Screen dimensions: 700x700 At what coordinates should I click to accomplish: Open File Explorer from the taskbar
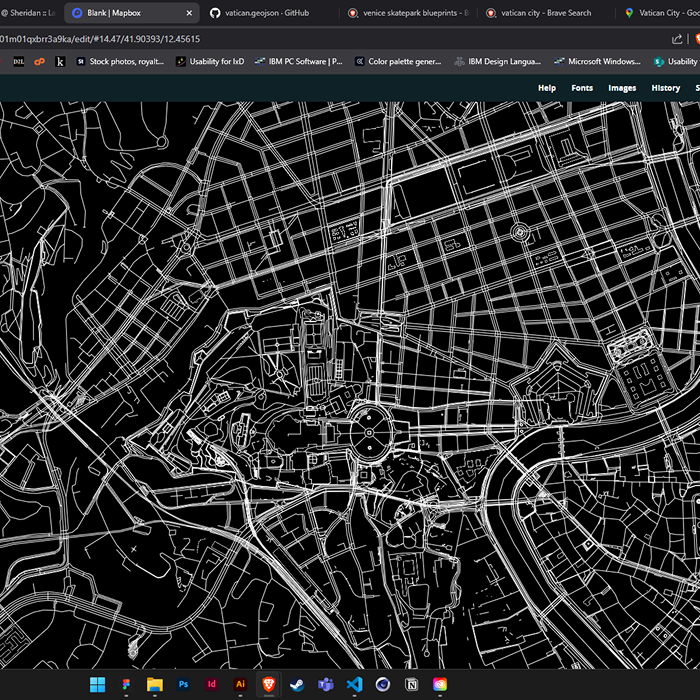(x=155, y=685)
